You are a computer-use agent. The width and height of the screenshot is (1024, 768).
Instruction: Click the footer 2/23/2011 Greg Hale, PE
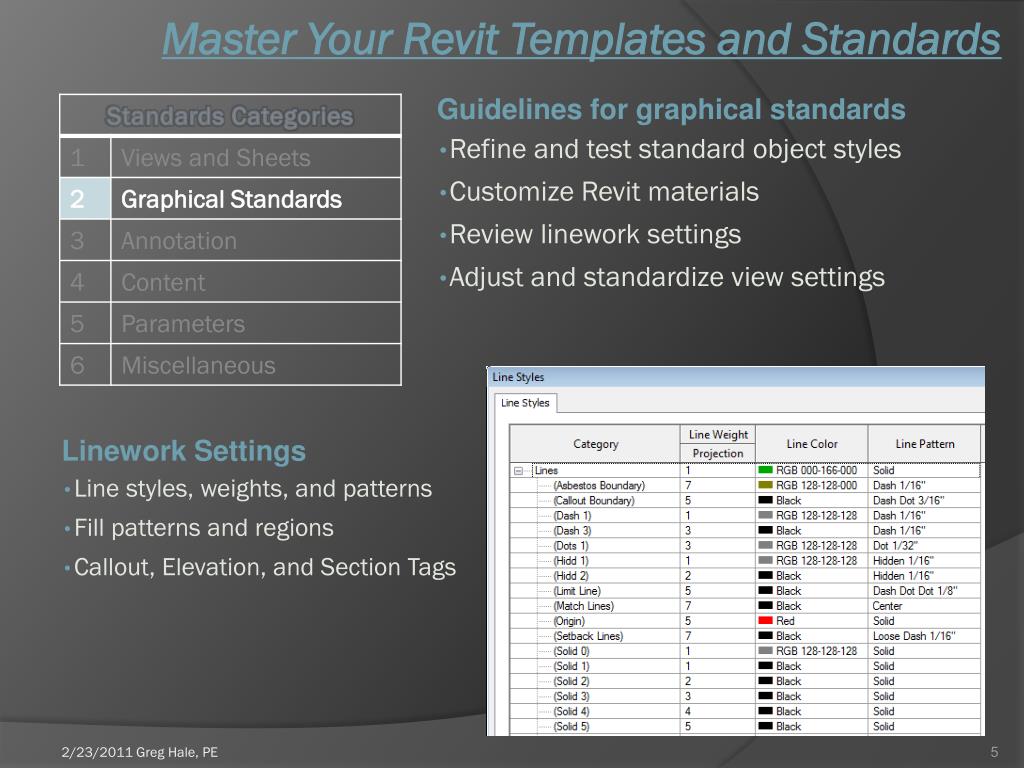click(x=140, y=752)
